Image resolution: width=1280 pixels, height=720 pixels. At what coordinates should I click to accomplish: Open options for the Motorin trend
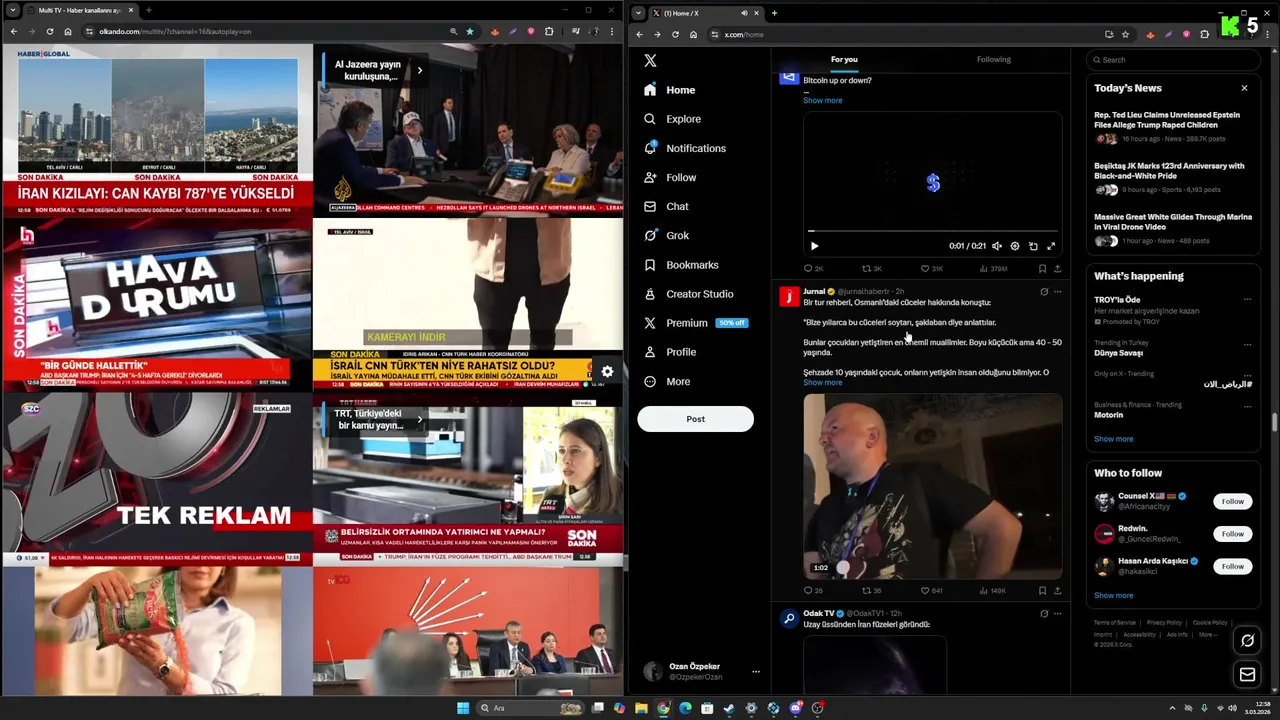[x=1247, y=406]
